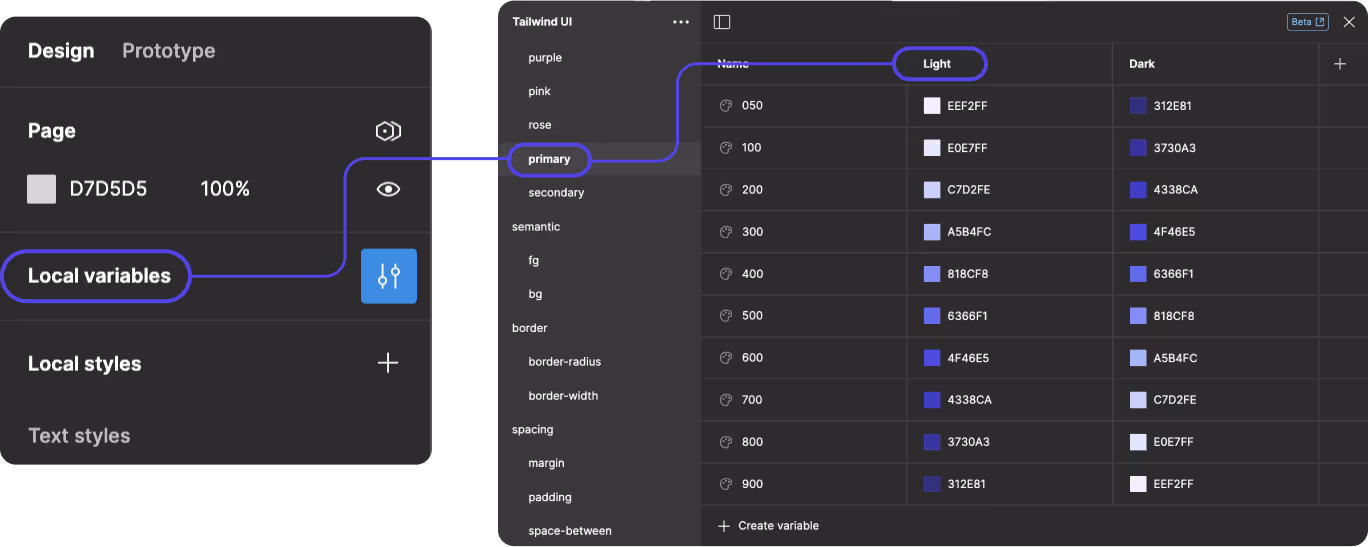The height and width of the screenshot is (547, 1368).
Task: Click the dark value 6366F1 of 400
Action: click(x=1174, y=274)
